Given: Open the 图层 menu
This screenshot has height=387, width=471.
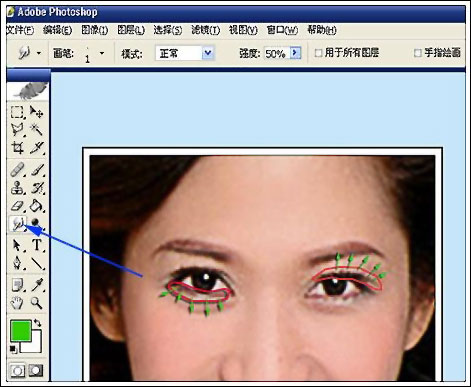Looking at the screenshot, I should (131, 30).
